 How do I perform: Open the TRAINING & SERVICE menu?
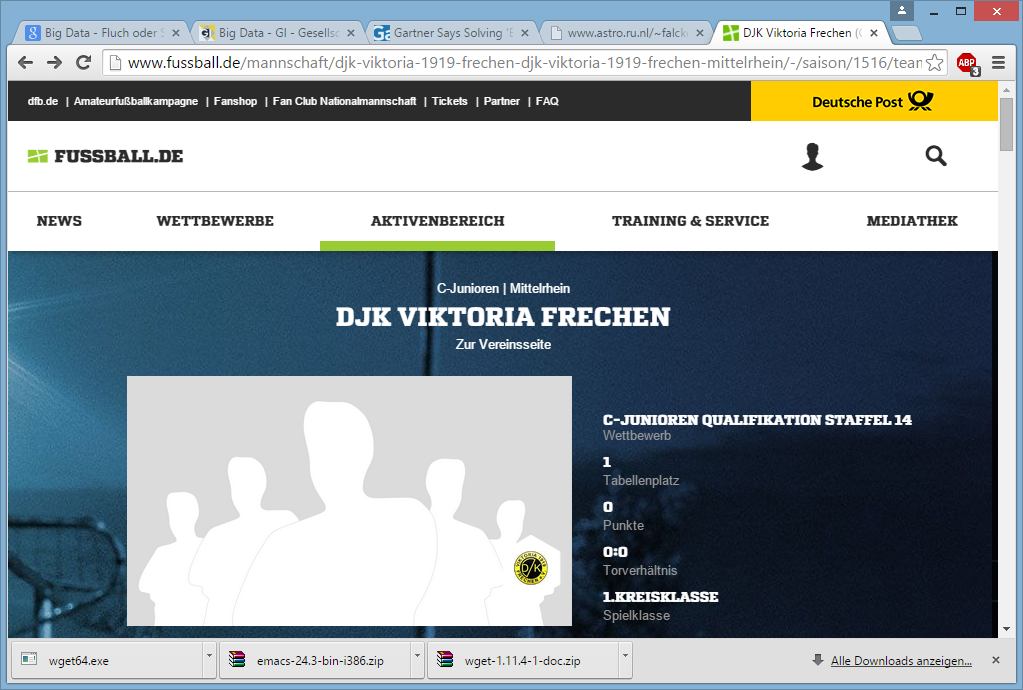pyautogui.click(x=690, y=221)
